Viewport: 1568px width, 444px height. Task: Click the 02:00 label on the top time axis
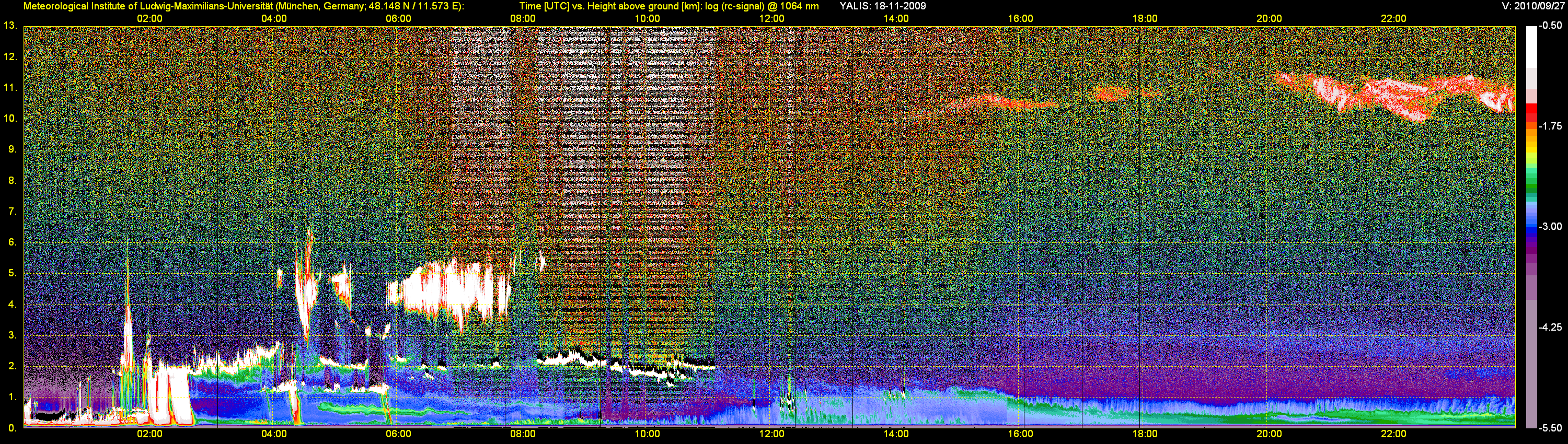[x=149, y=18]
